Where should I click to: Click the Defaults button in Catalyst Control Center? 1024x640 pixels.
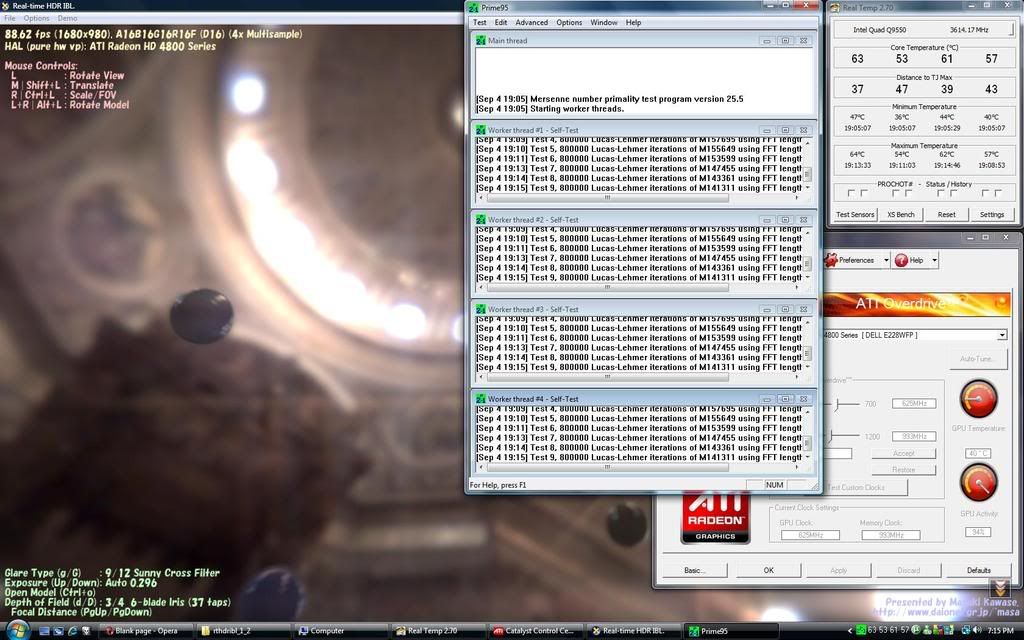978,570
